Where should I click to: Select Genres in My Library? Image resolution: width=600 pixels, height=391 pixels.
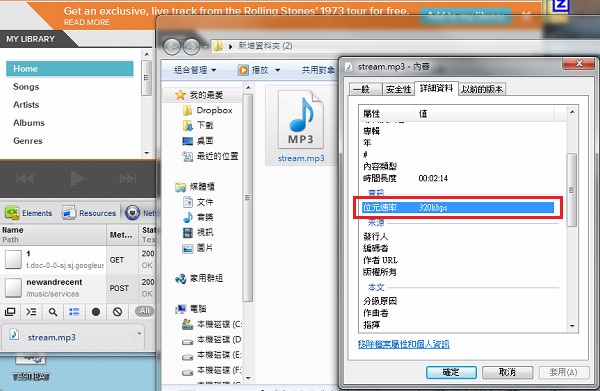pos(28,140)
